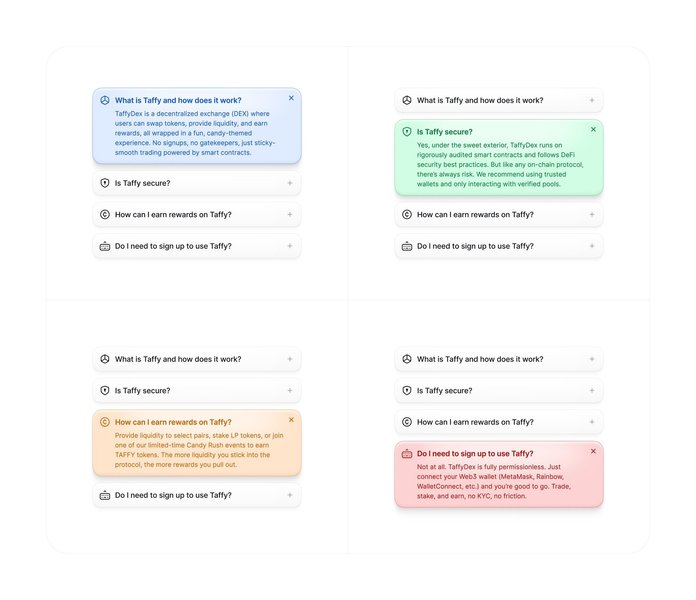This screenshot has height=600, width=696.
Task: Expand "Is Taffy secure?" plus under blue card
Action: pyautogui.click(x=290, y=183)
